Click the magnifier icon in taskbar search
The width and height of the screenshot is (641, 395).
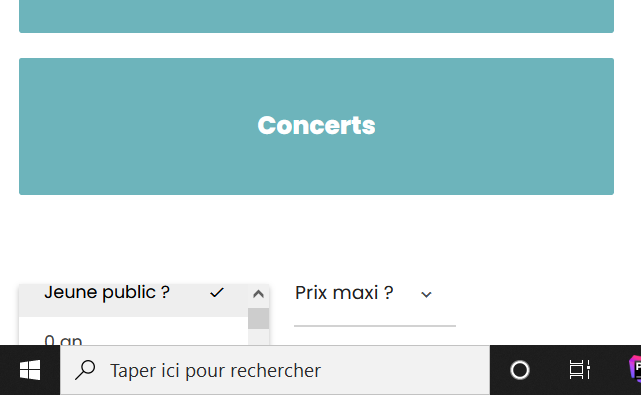click(85, 370)
